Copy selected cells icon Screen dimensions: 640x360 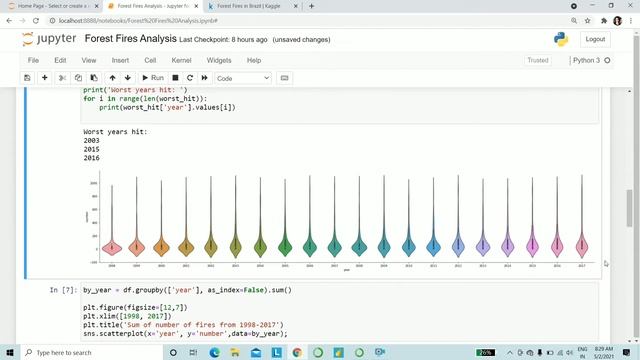coord(78,78)
